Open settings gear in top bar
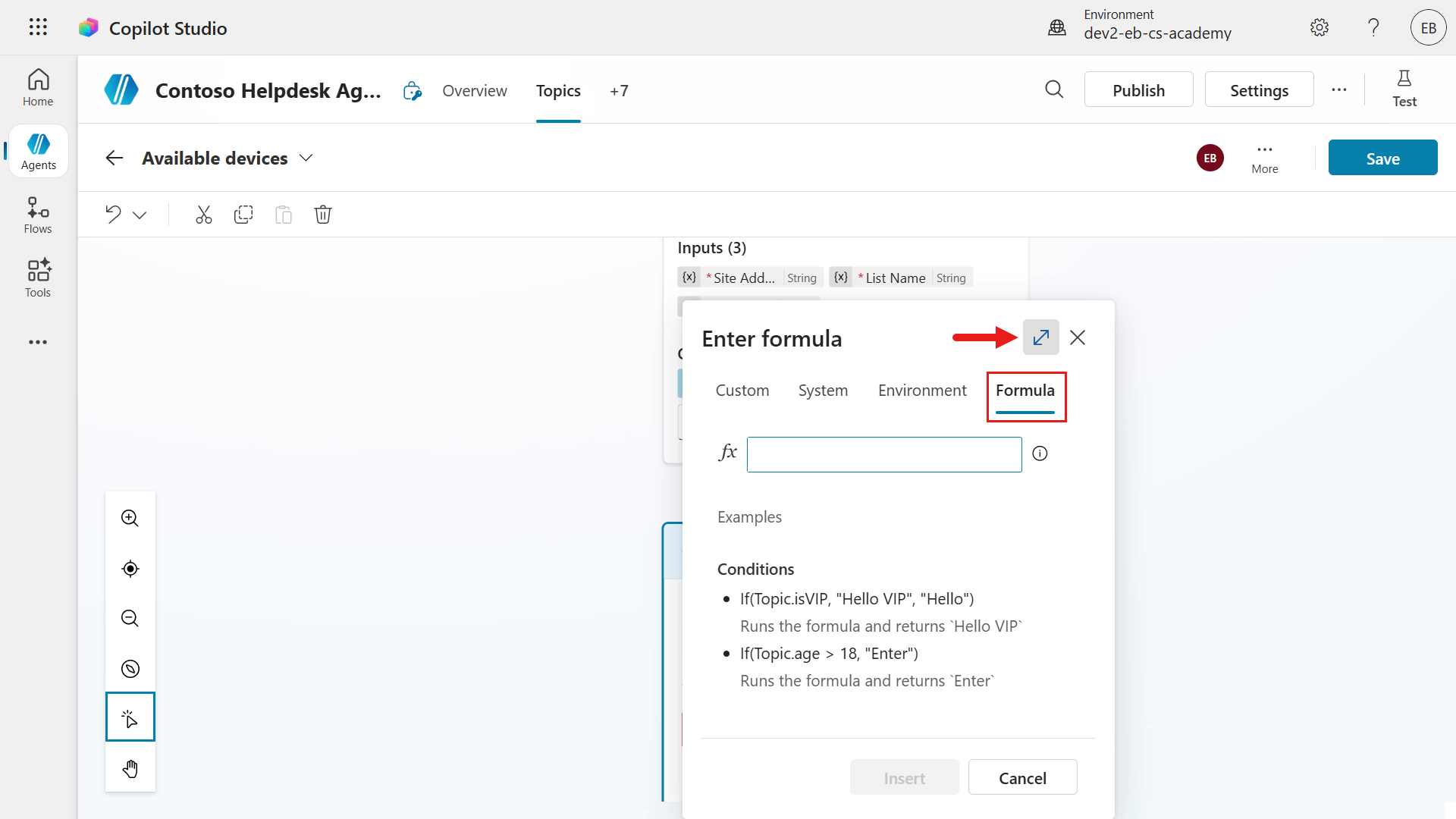Viewport: 1456px width, 819px height. 1319,27
